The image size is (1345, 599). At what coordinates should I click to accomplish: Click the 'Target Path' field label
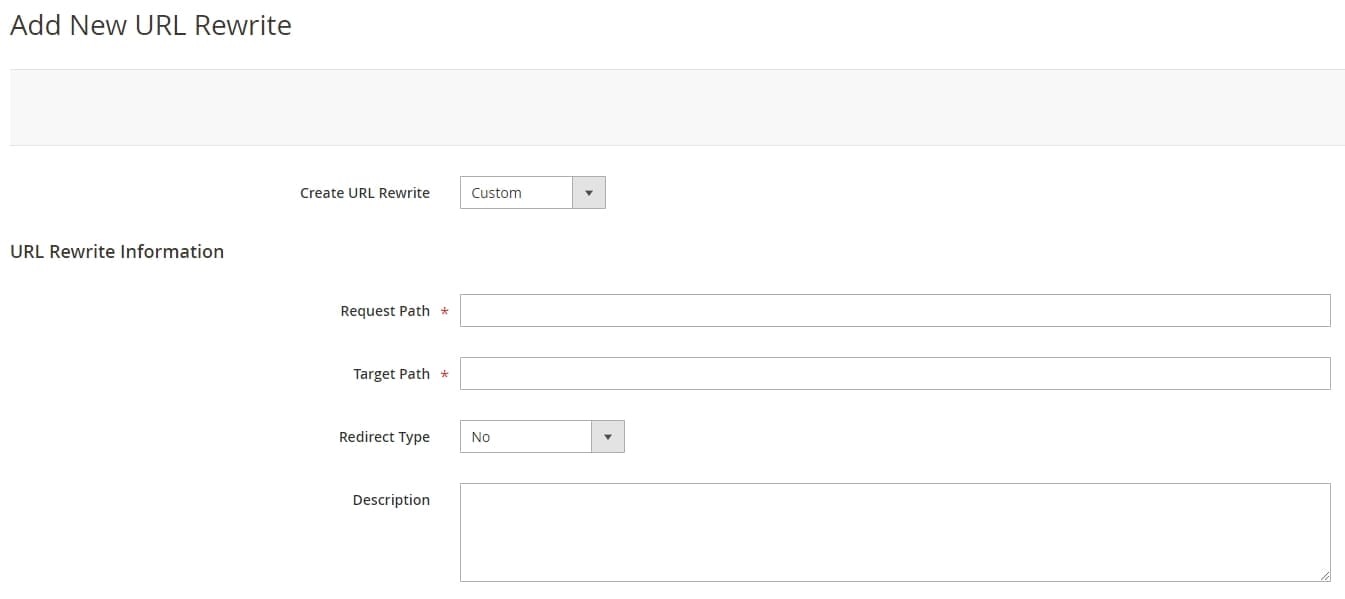click(391, 374)
